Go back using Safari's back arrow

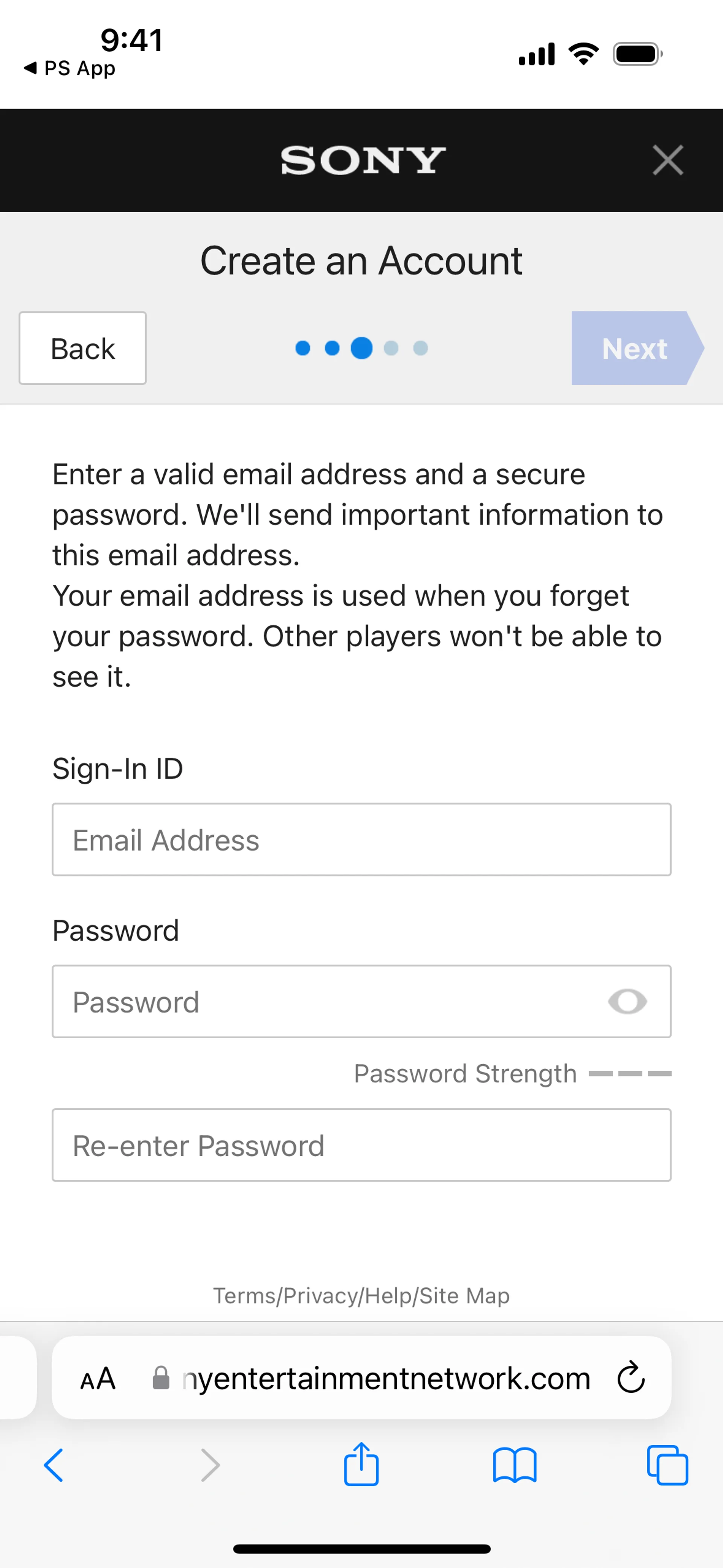pyautogui.click(x=53, y=1466)
